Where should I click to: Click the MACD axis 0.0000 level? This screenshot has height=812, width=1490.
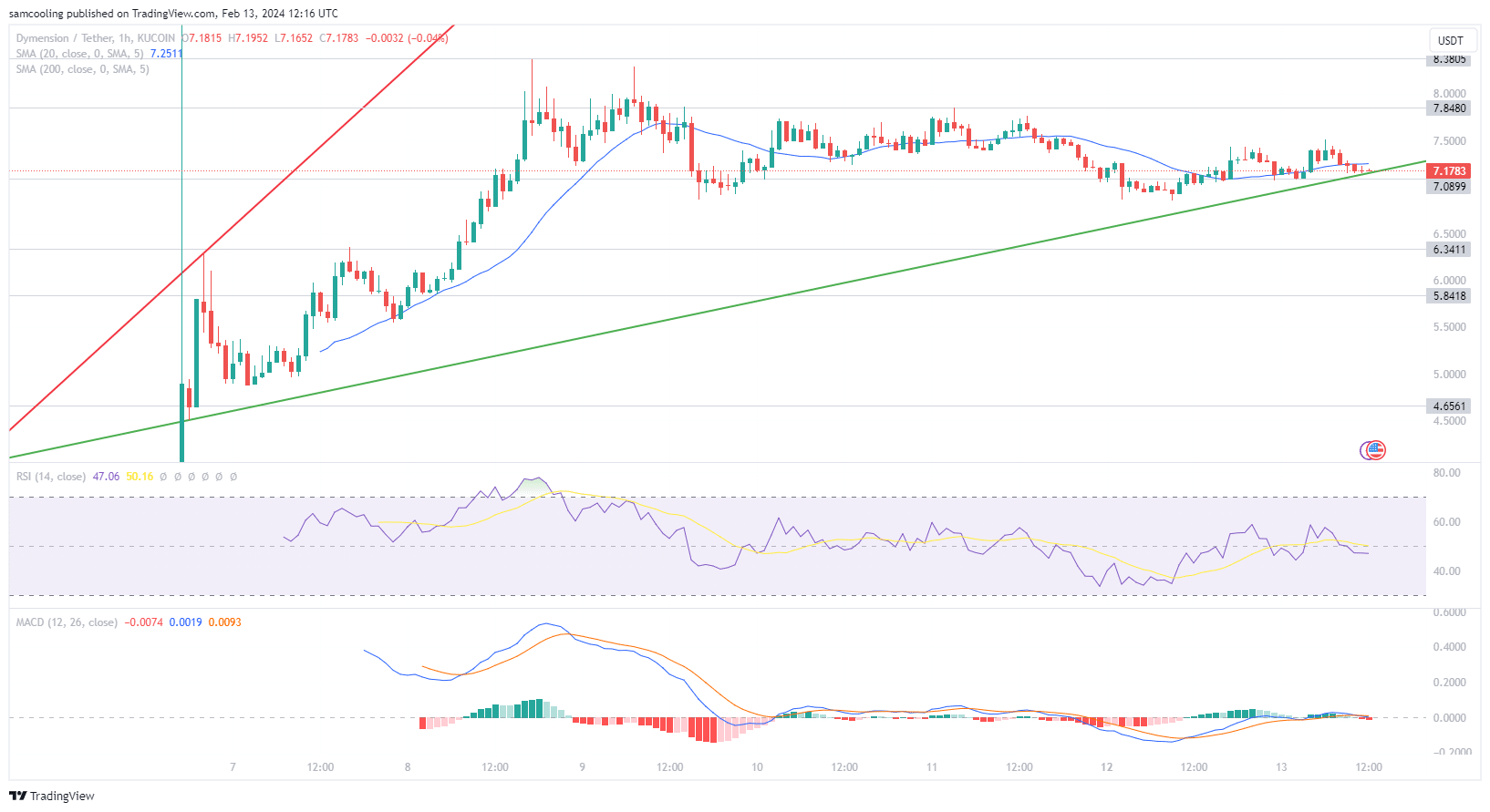click(x=1449, y=718)
